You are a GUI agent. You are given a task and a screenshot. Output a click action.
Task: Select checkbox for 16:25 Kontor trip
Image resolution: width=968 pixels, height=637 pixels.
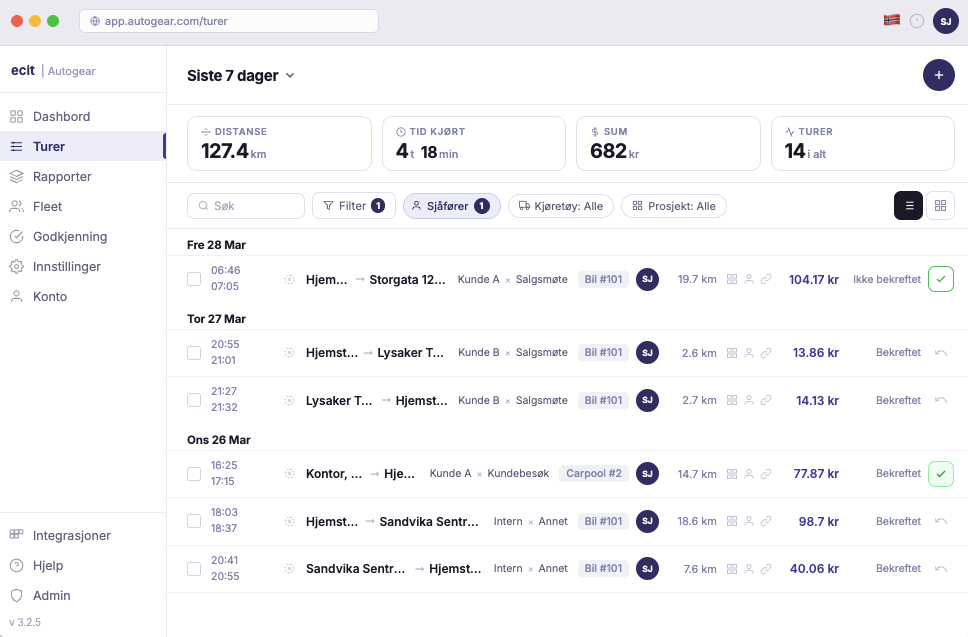(x=195, y=474)
